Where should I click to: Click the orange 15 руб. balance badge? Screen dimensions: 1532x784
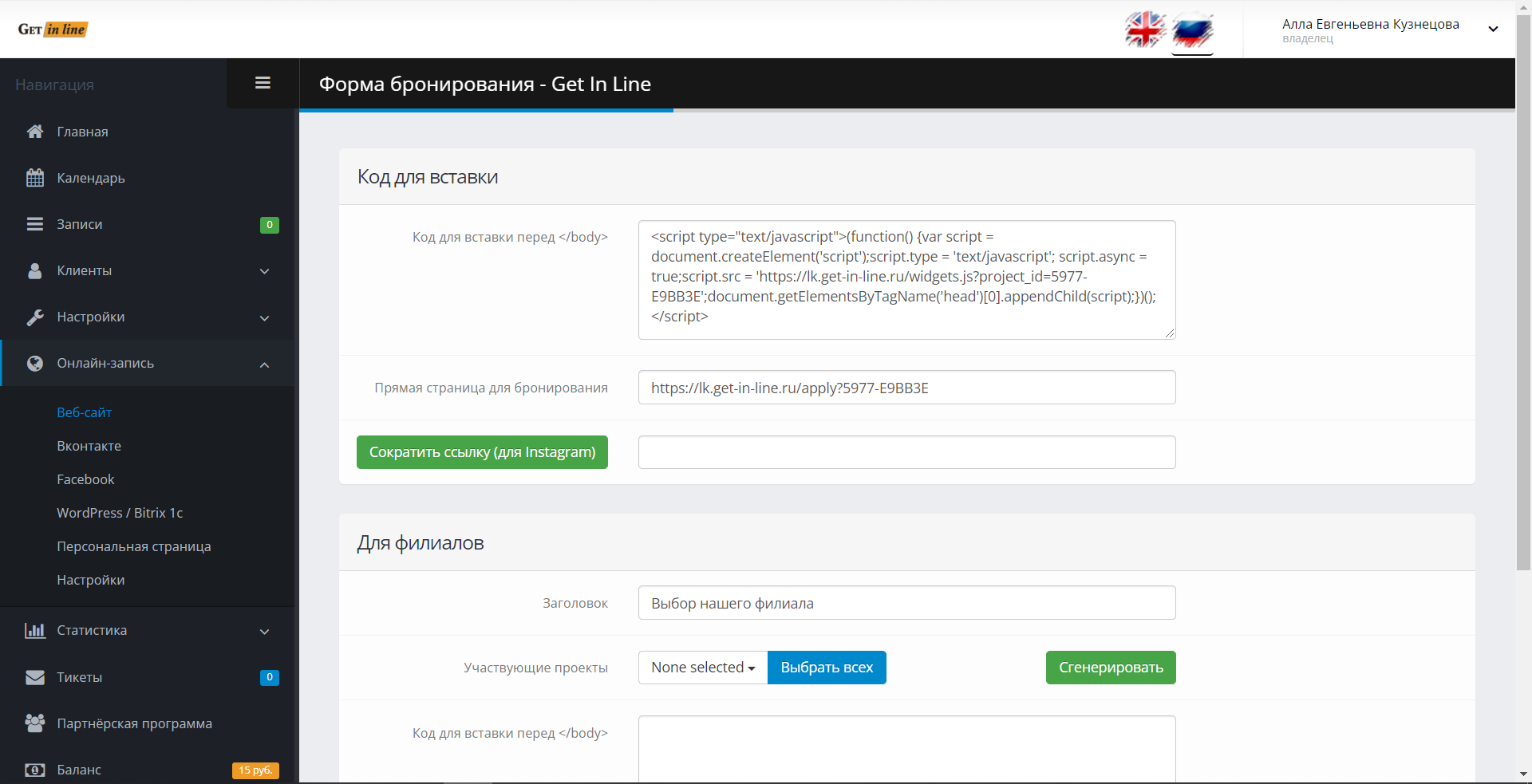pos(255,770)
